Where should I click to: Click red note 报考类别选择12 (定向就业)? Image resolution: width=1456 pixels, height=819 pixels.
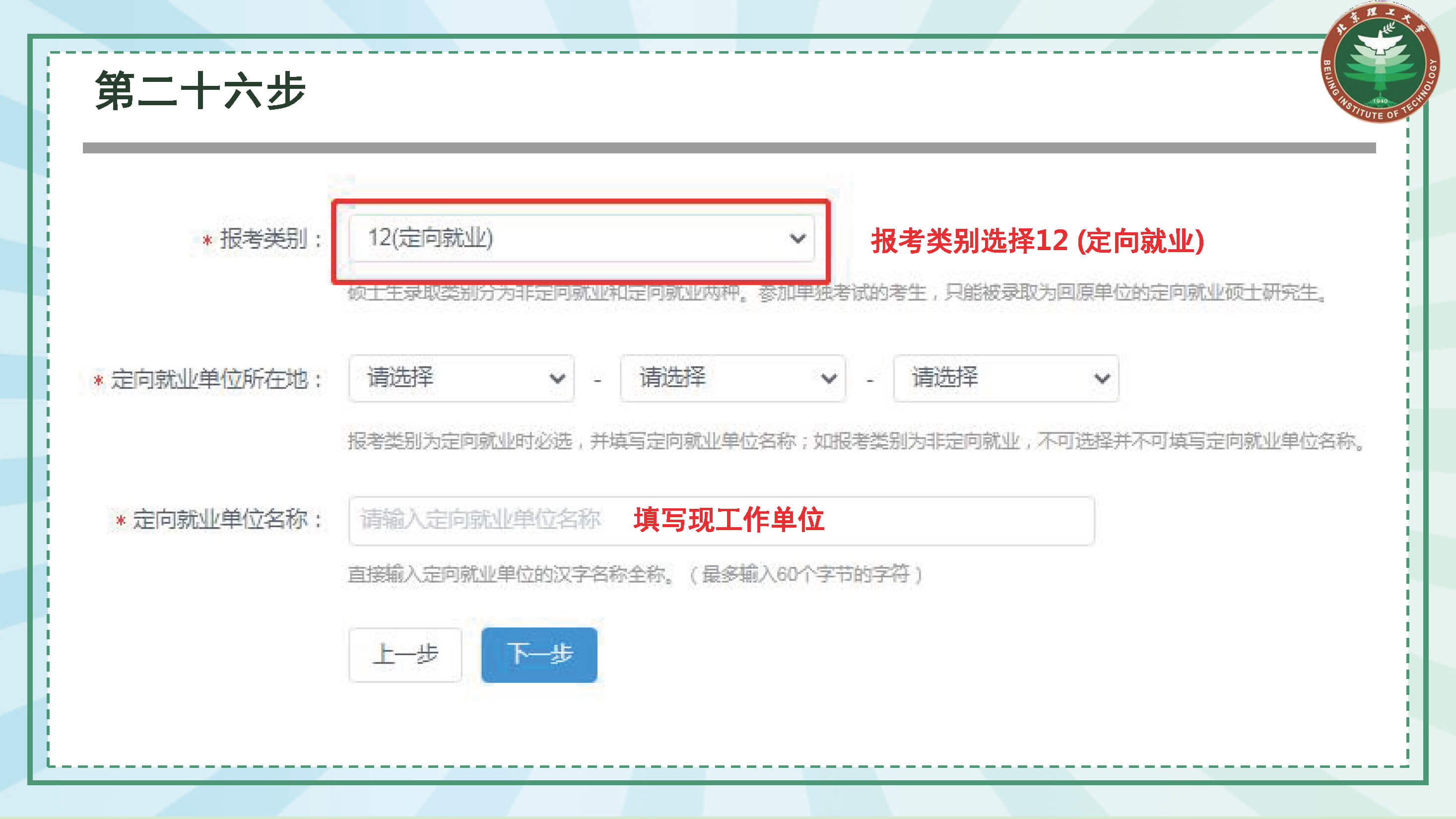pyautogui.click(x=1037, y=241)
